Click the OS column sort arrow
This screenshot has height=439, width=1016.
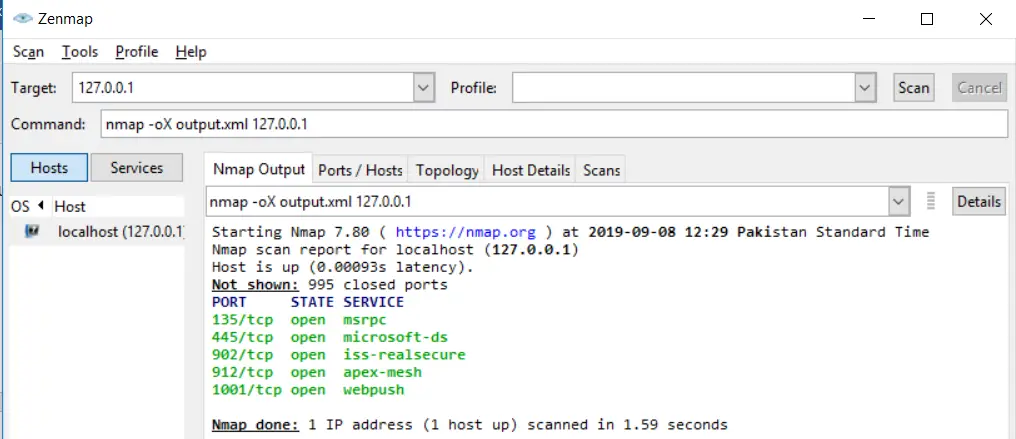coord(40,206)
